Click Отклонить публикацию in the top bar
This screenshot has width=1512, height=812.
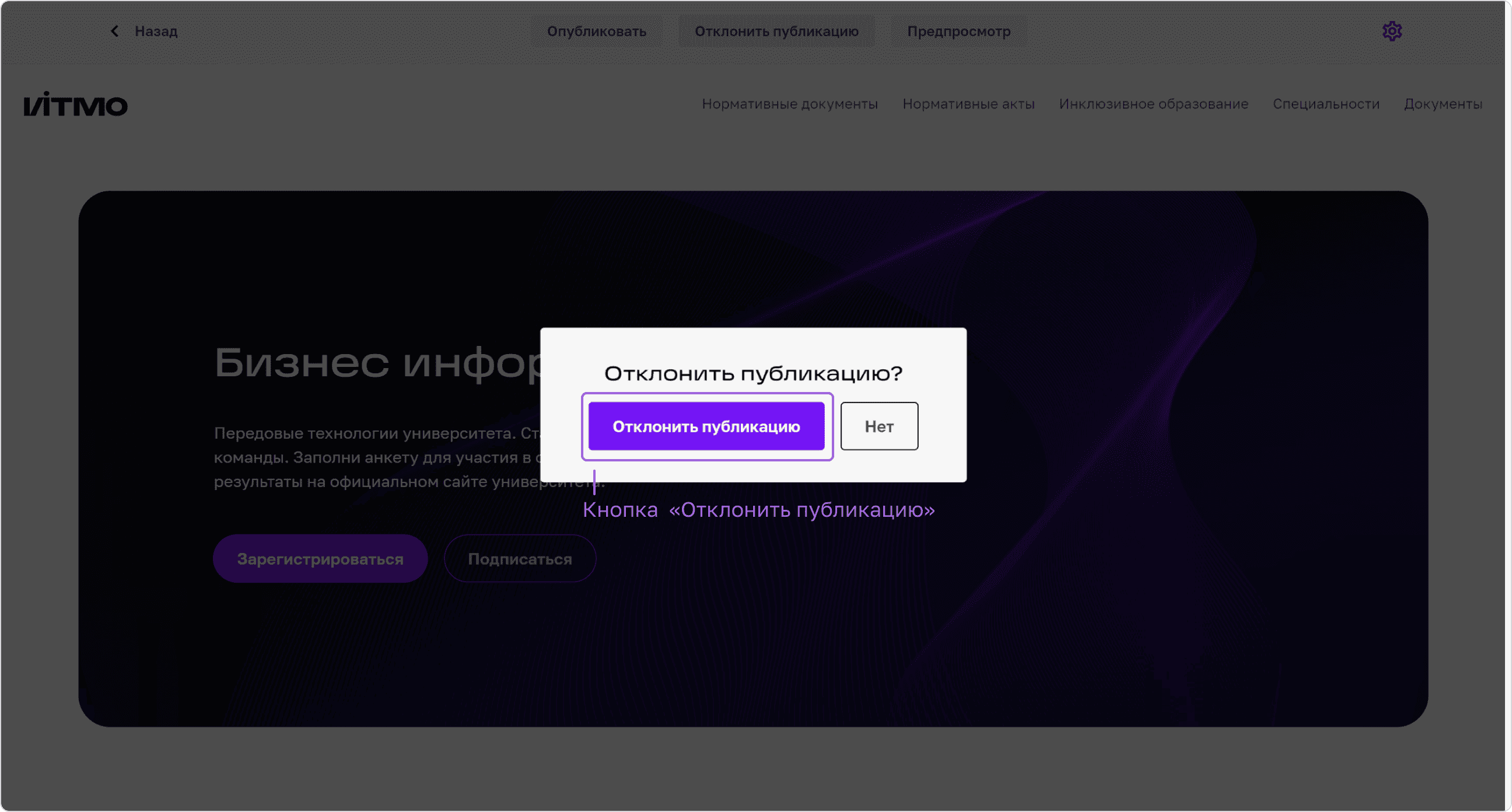pyautogui.click(x=776, y=31)
